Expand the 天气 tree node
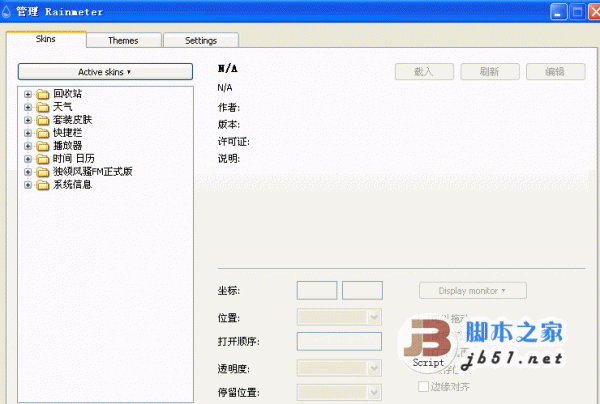The width and height of the screenshot is (600, 404). click(28, 107)
